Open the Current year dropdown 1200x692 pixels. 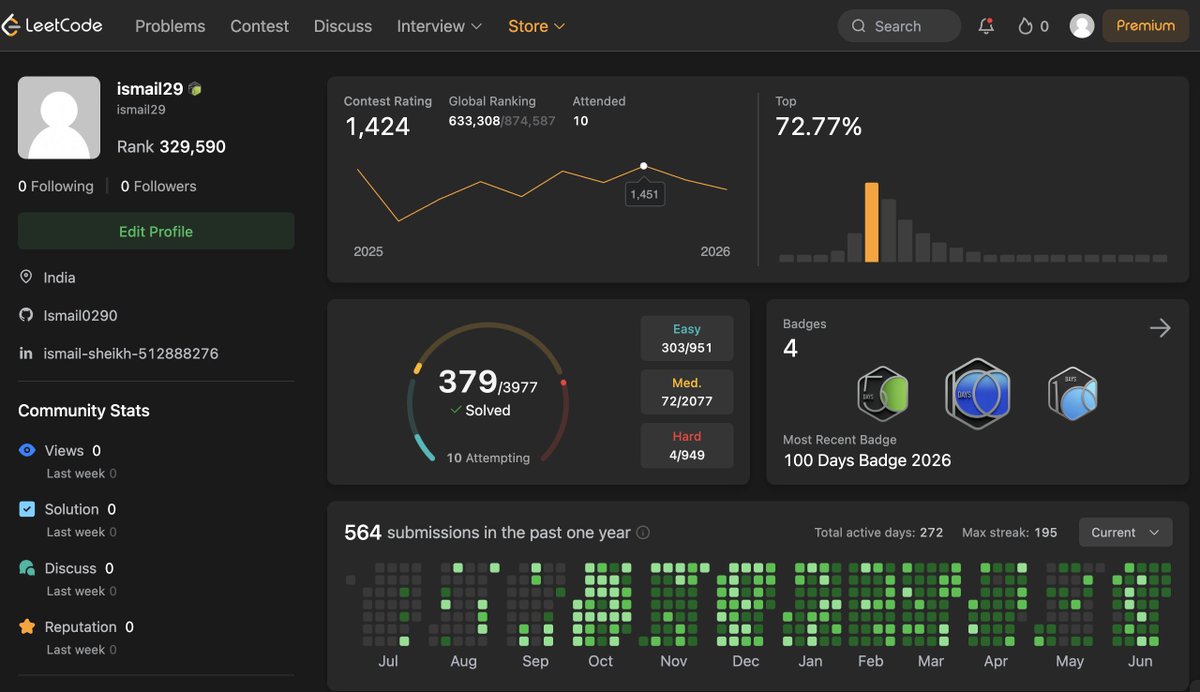pos(1126,532)
